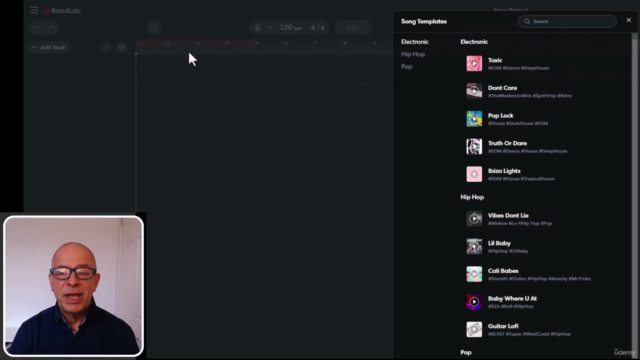
Task: Select the Baby Where U At title
Action: point(512,299)
